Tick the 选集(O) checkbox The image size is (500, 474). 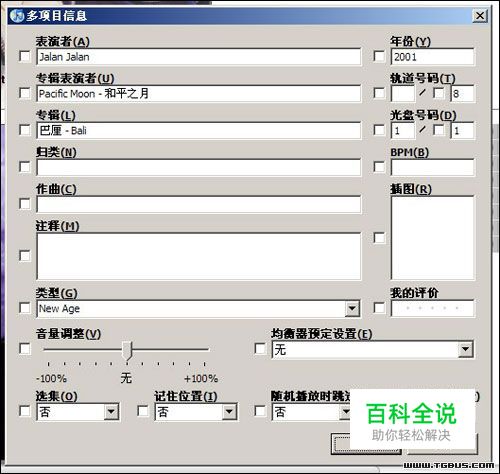click(25, 411)
